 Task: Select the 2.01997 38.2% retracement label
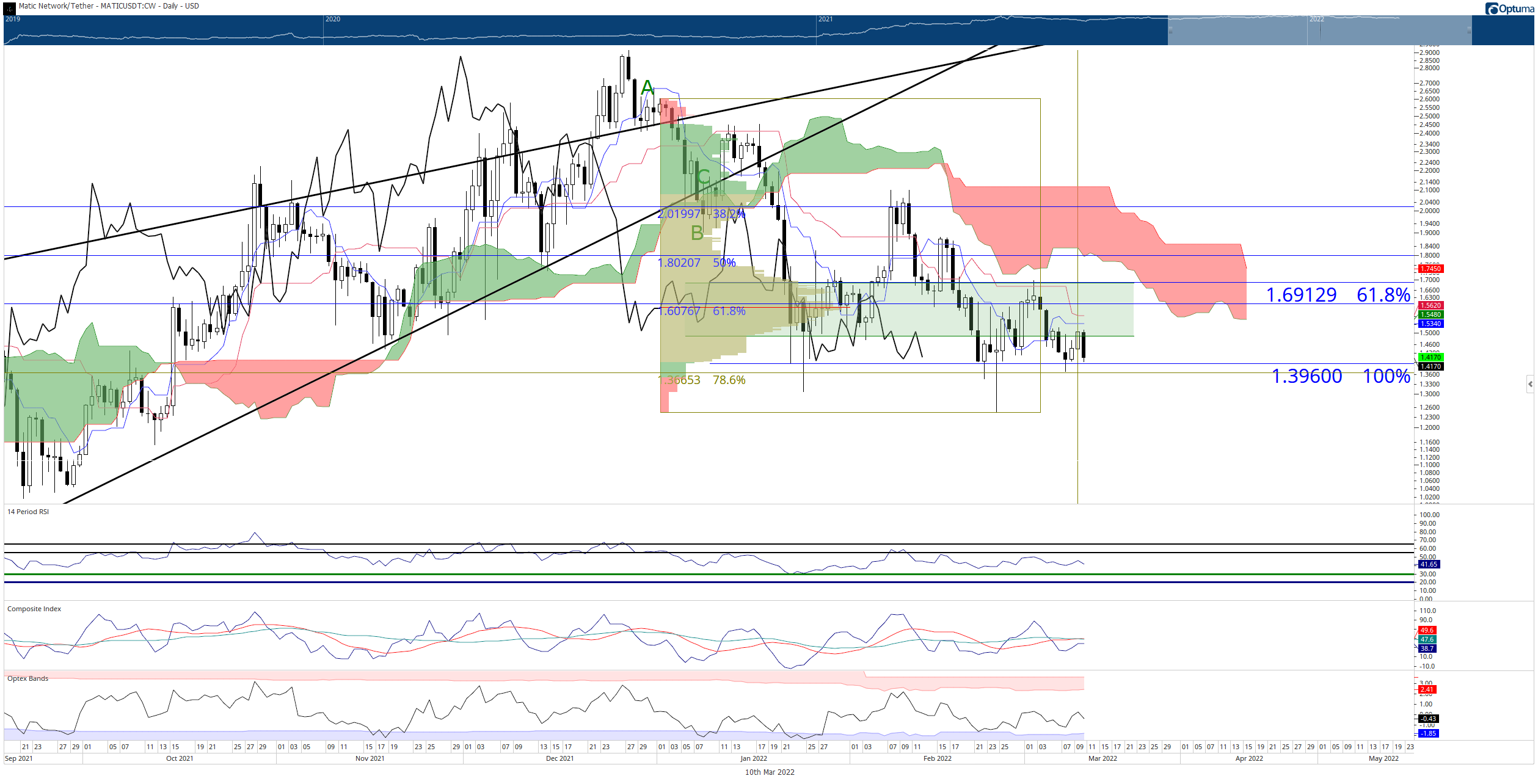[x=701, y=214]
